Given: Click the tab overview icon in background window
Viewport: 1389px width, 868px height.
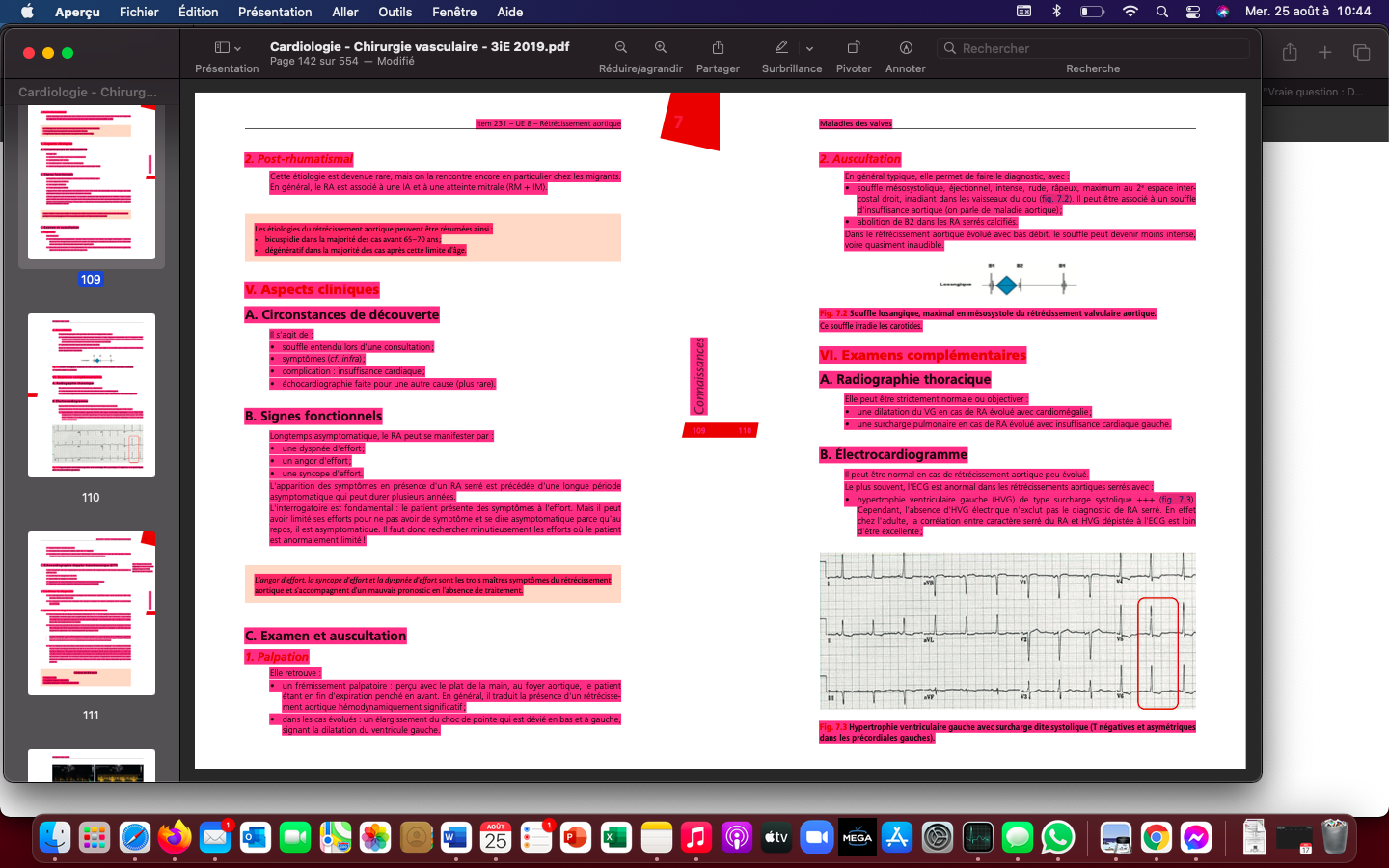Looking at the screenshot, I should tap(1362, 52).
